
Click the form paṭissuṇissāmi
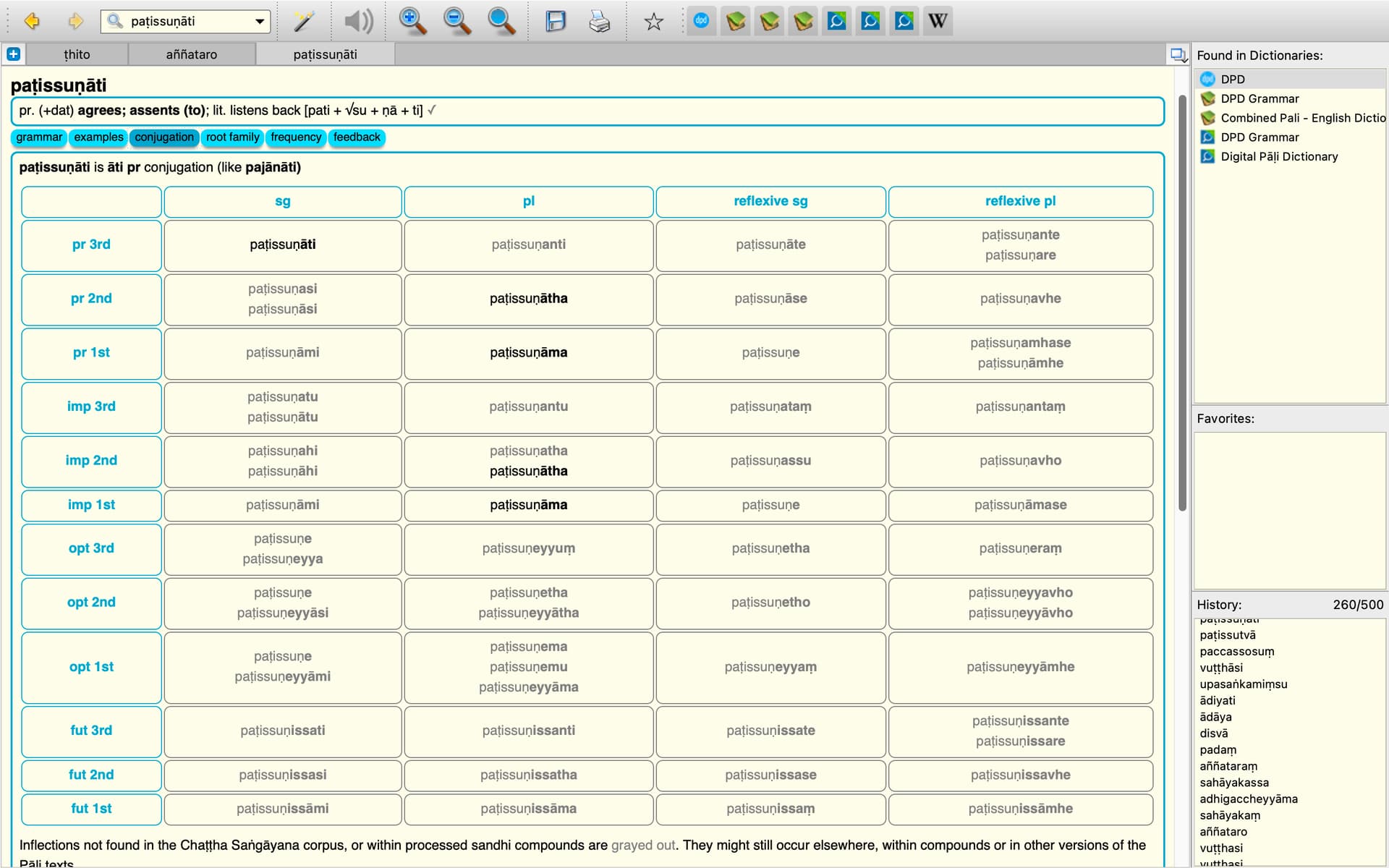283,809
